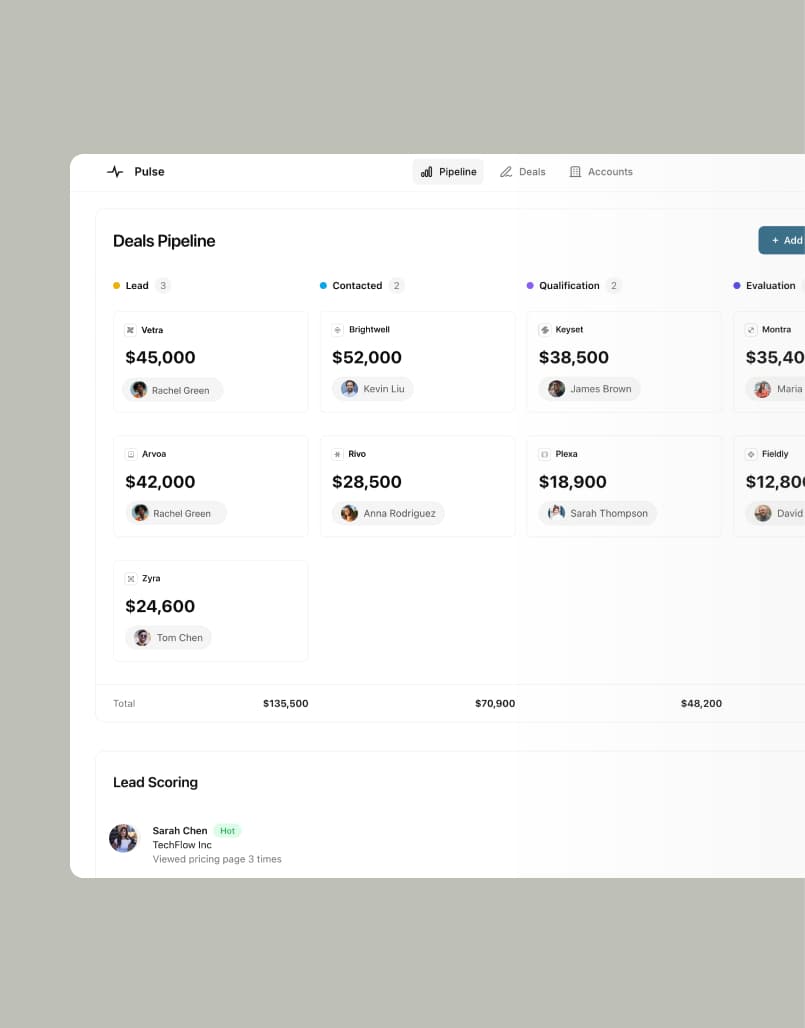
Task: Click the Arvoa company logo icon
Action: coord(130,454)
